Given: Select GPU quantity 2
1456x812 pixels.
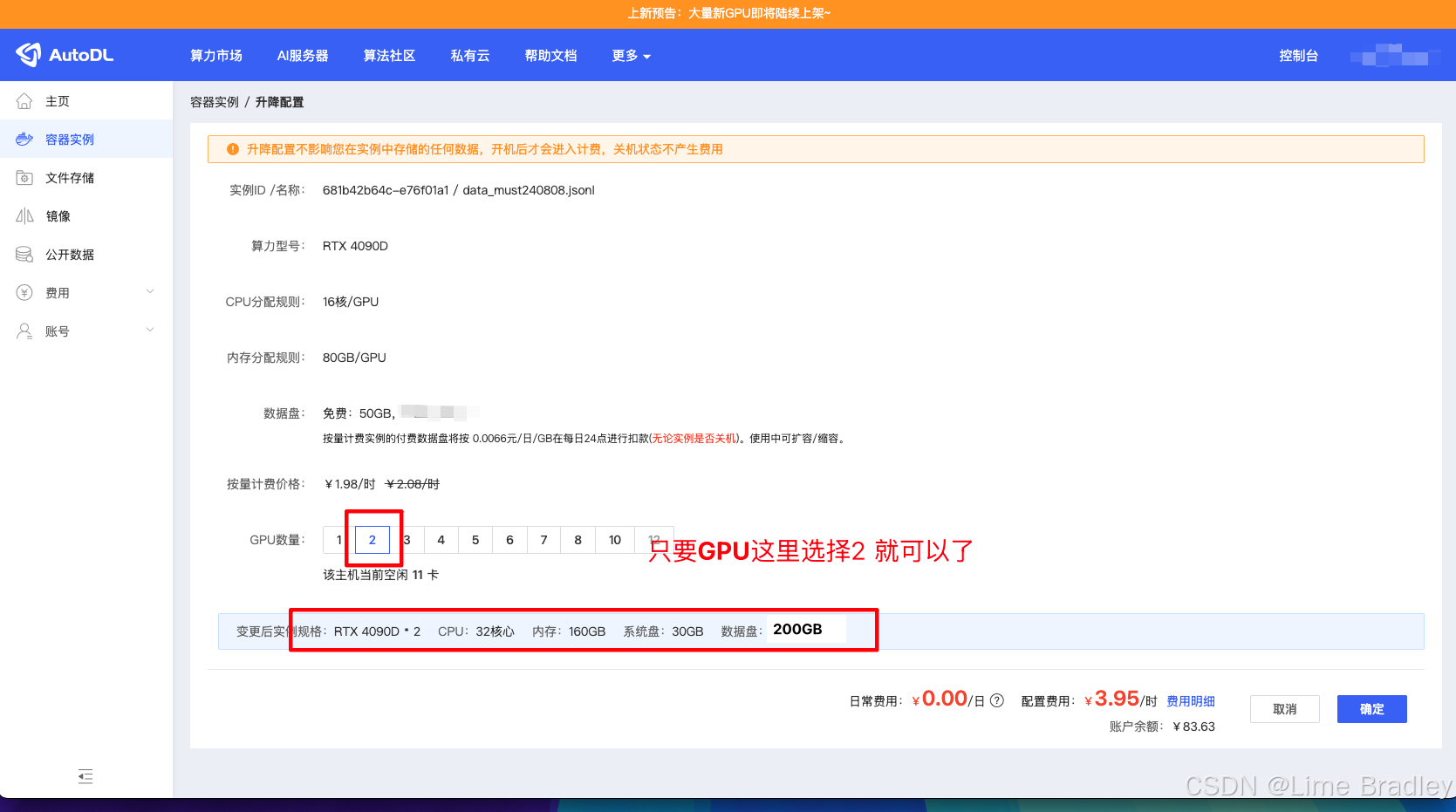Looking at the screenshot, I should coord(373,540).
